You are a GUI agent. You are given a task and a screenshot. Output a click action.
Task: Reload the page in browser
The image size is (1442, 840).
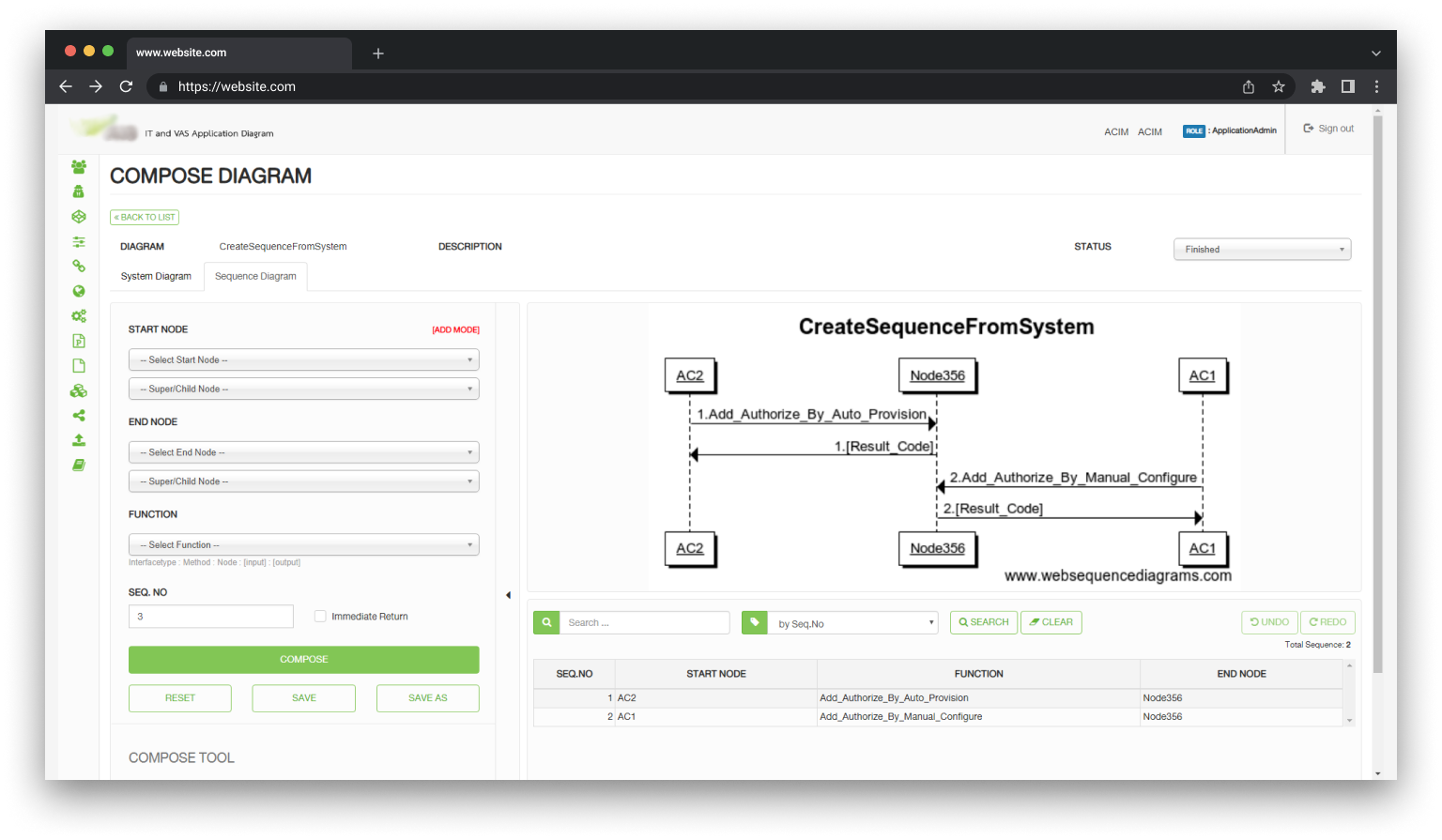(126, 86)
